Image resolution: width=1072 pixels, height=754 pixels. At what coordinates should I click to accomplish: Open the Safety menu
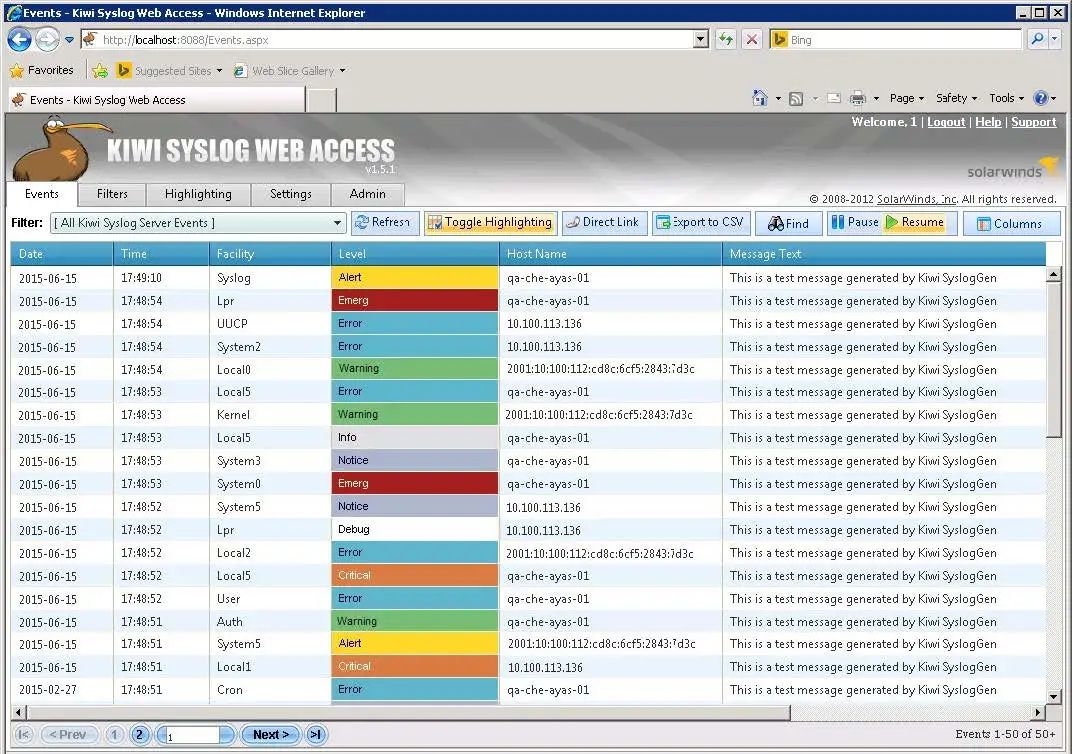[956, 98]
